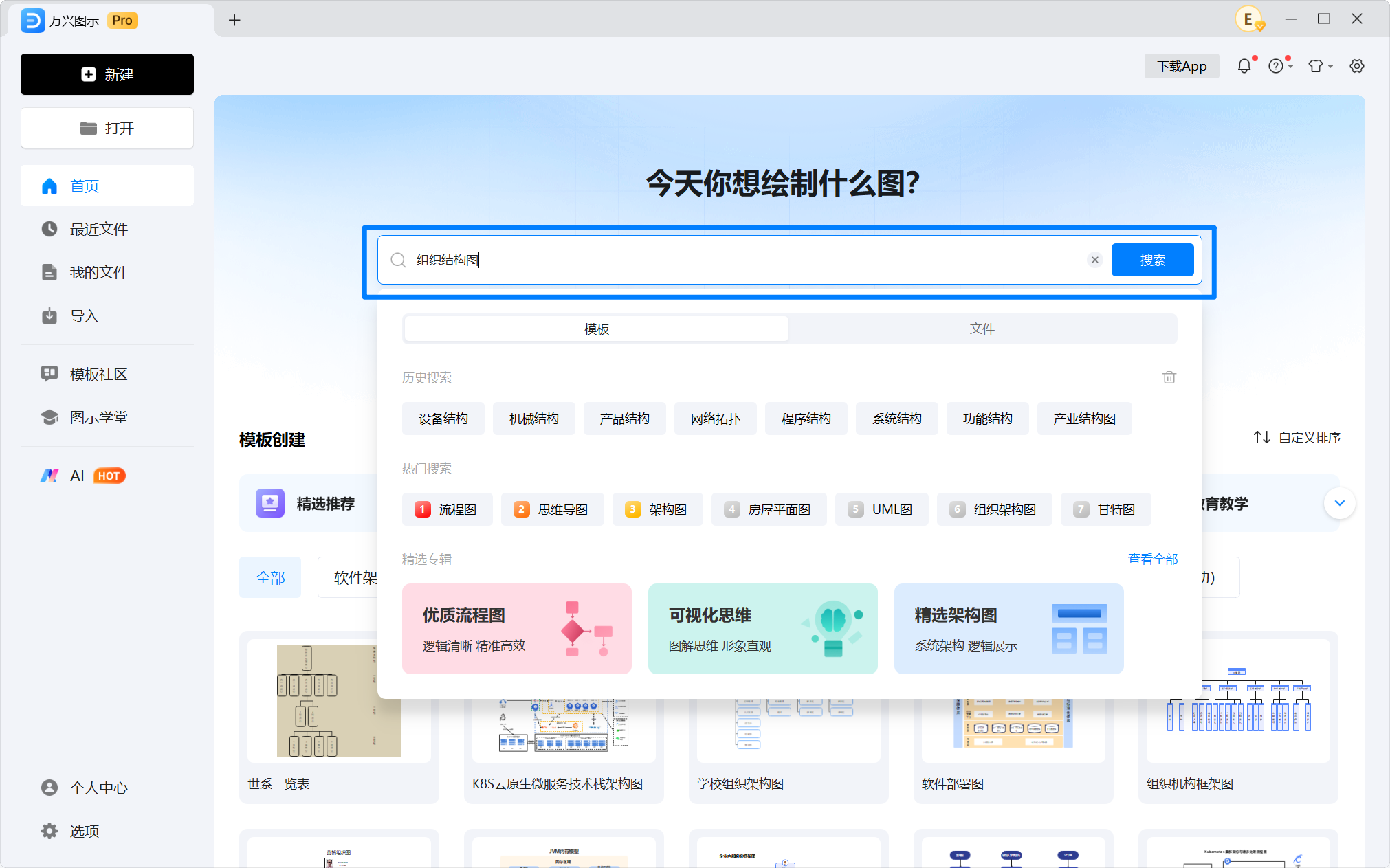The width and height of the screenshot is (1390, 868).
Task: Click the user avatar E icon
Action: tap(1248, 19)
